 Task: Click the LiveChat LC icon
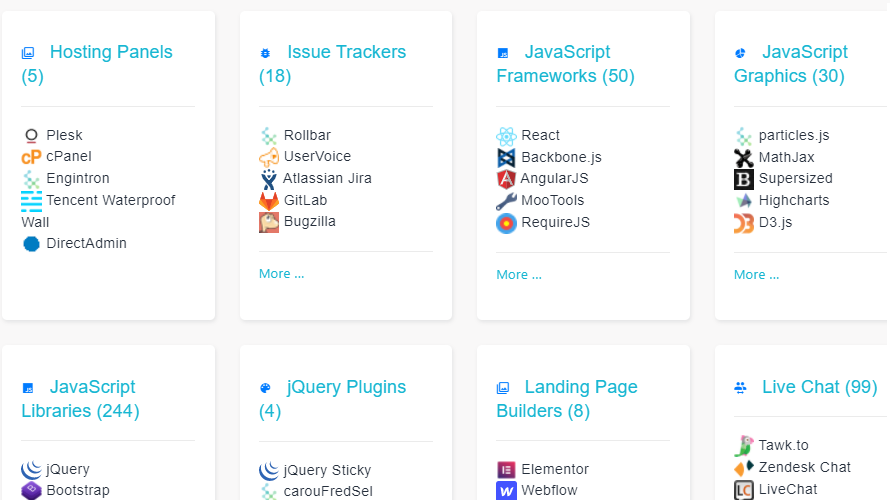(x=744, y=490)
